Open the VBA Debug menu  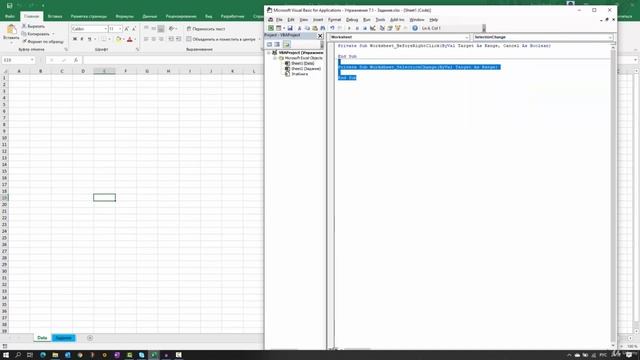352,20
